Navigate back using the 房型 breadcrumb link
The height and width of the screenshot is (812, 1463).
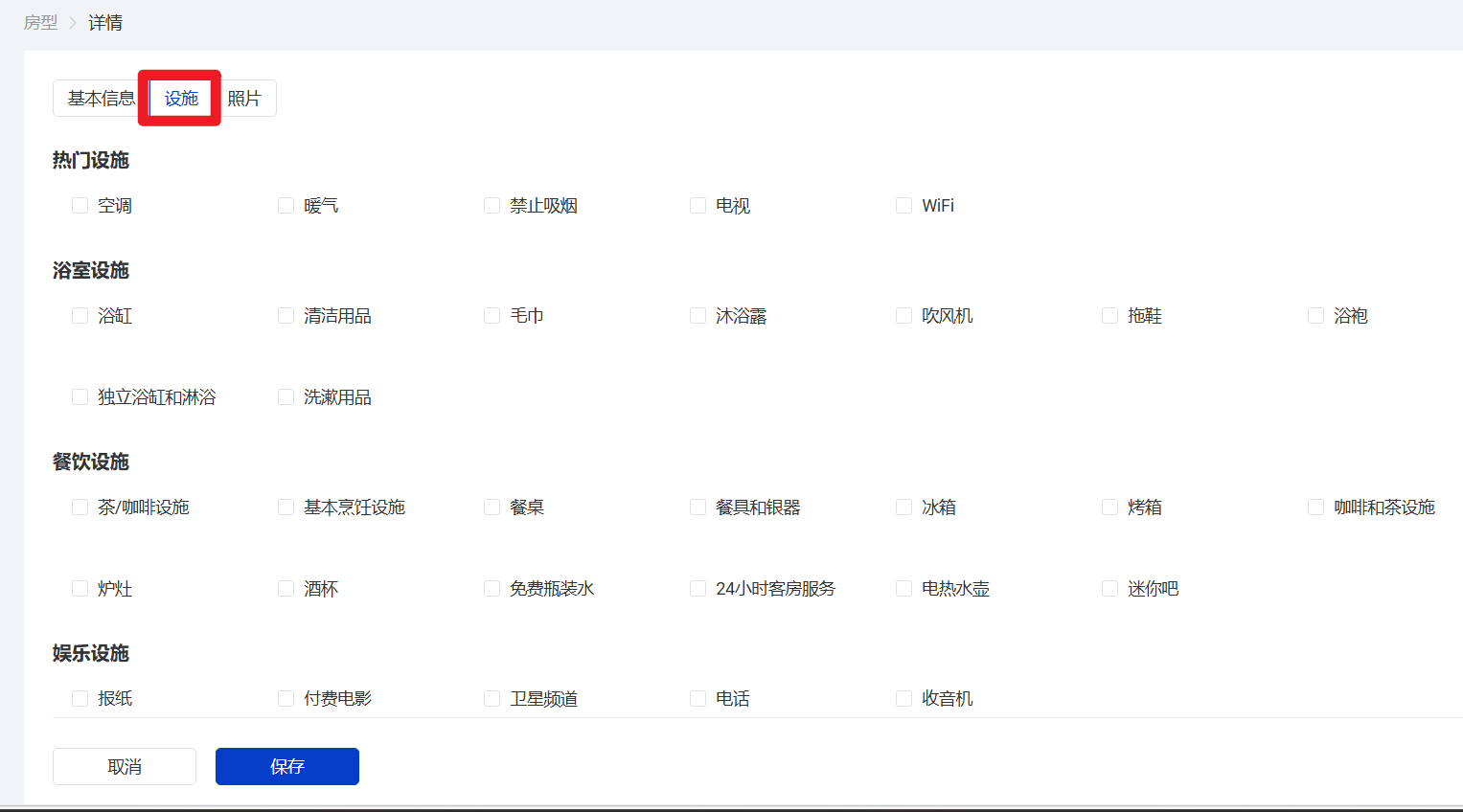click(x=40, y=21)
